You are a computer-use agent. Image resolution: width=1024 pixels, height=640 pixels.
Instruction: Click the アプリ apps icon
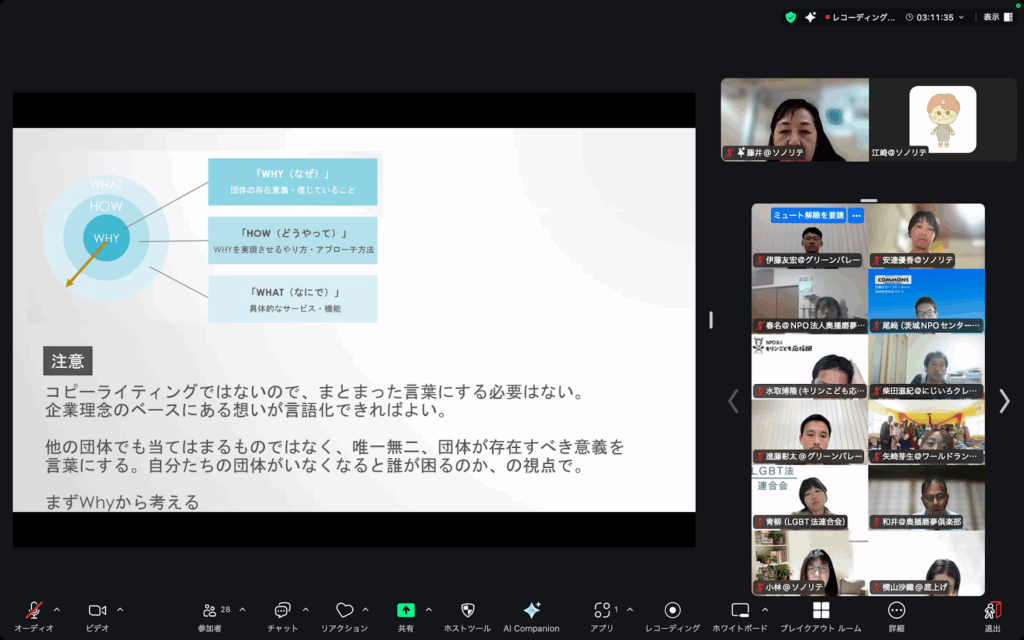[x=601, y=611]
